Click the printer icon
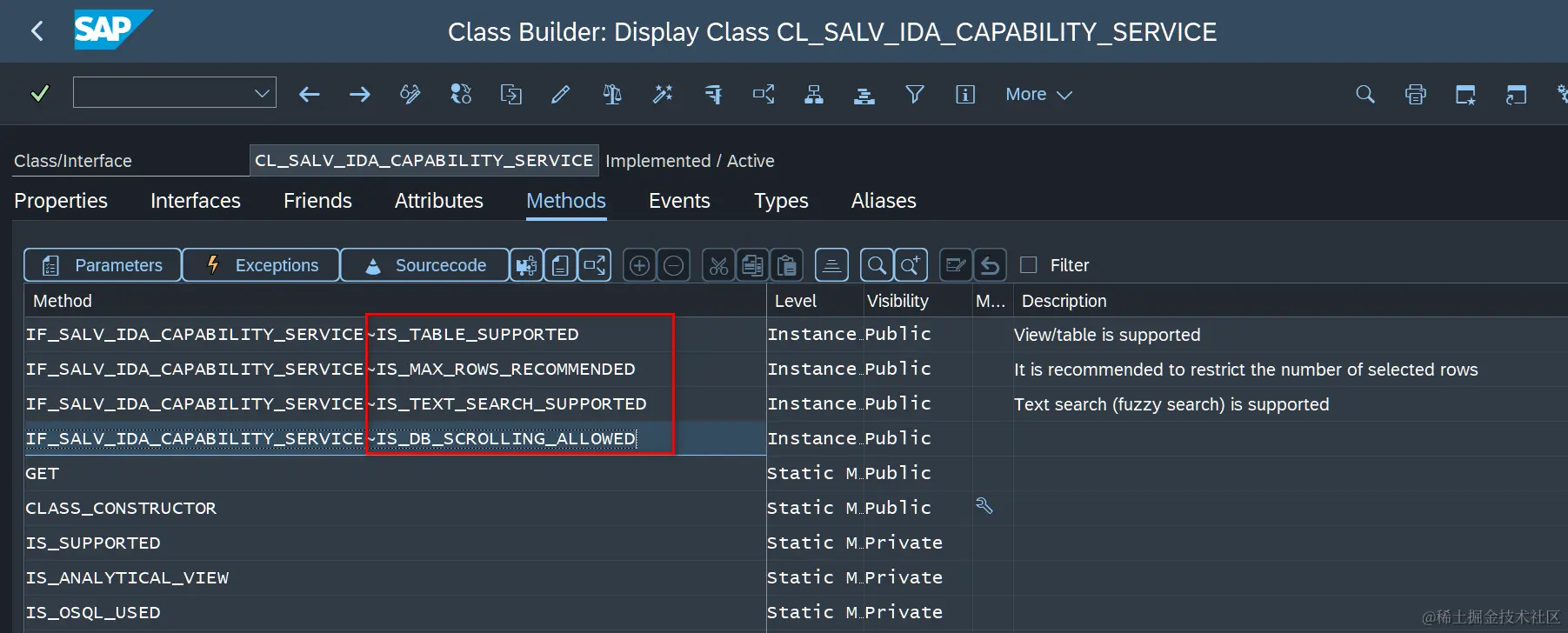 1416,94
